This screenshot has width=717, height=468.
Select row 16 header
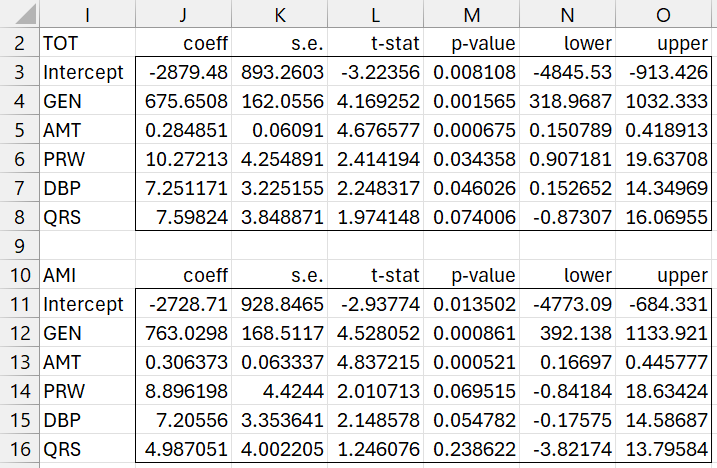coord(17,449)
